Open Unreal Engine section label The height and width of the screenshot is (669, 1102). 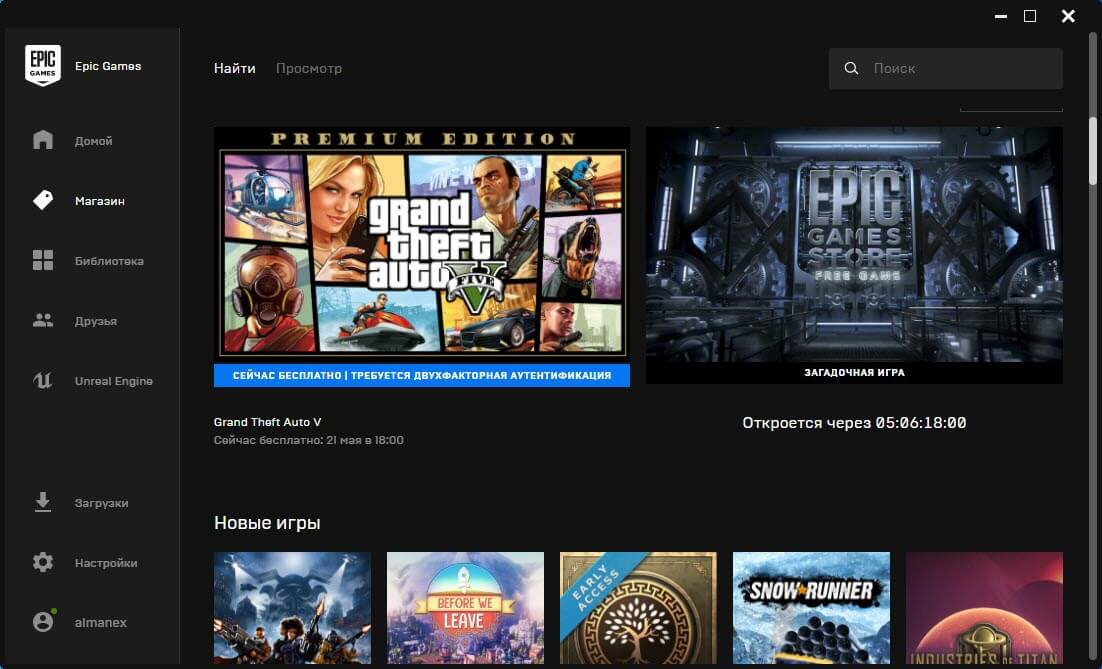pos(114,381)
